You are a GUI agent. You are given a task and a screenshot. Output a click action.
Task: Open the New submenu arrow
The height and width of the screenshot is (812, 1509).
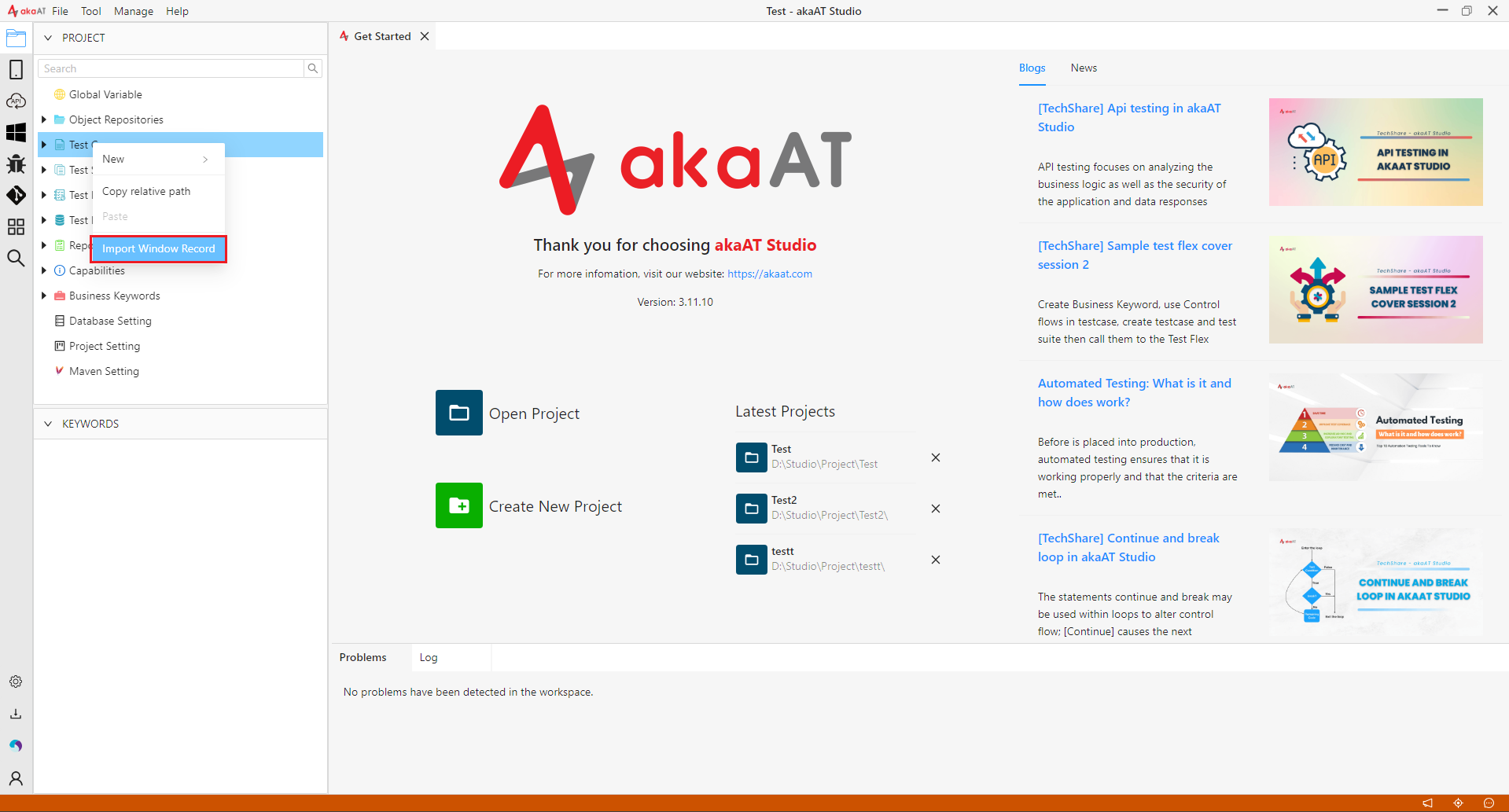click(205, 160)
